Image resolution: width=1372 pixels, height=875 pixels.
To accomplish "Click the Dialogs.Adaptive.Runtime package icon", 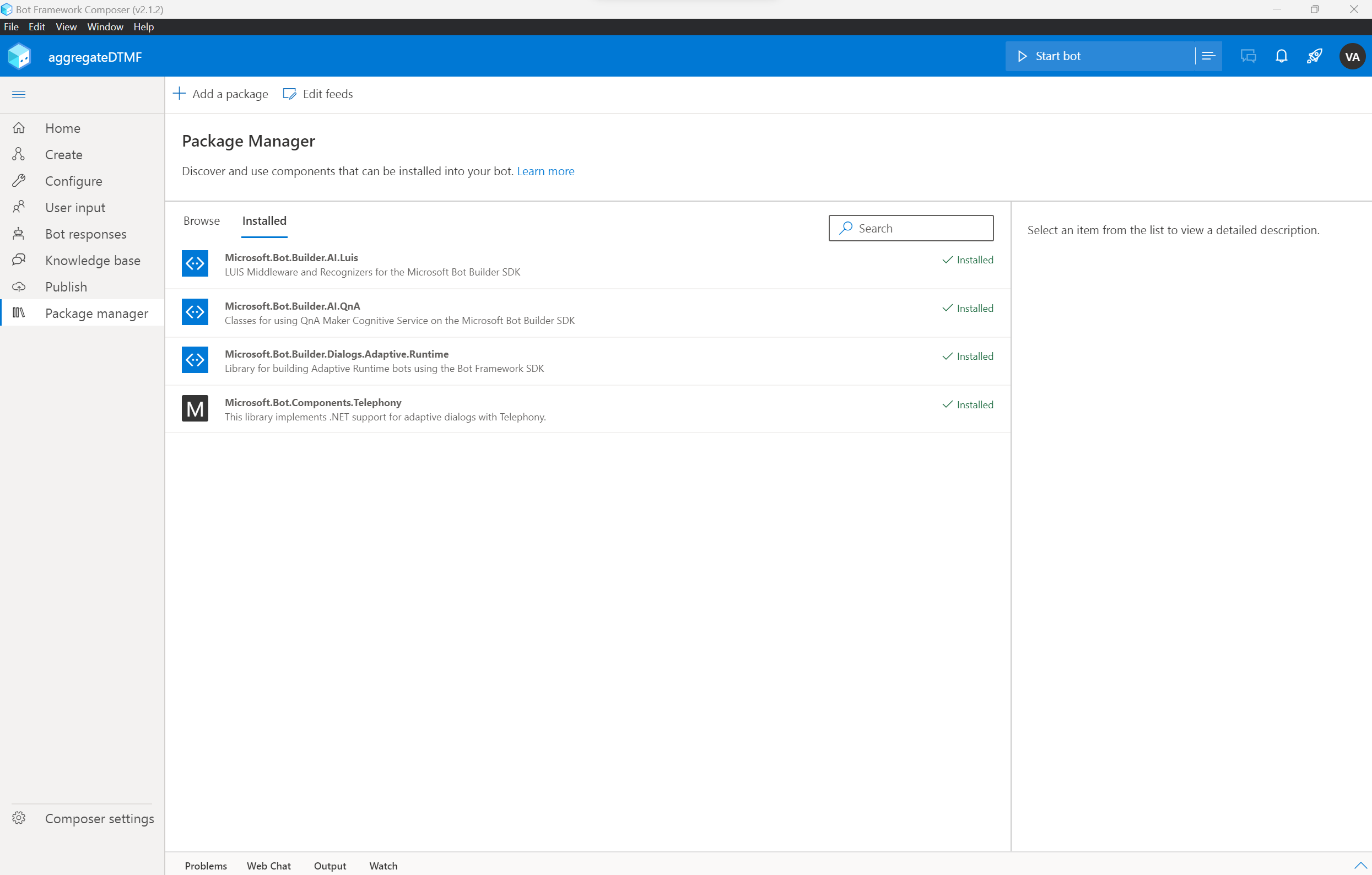I will [195, 360].
